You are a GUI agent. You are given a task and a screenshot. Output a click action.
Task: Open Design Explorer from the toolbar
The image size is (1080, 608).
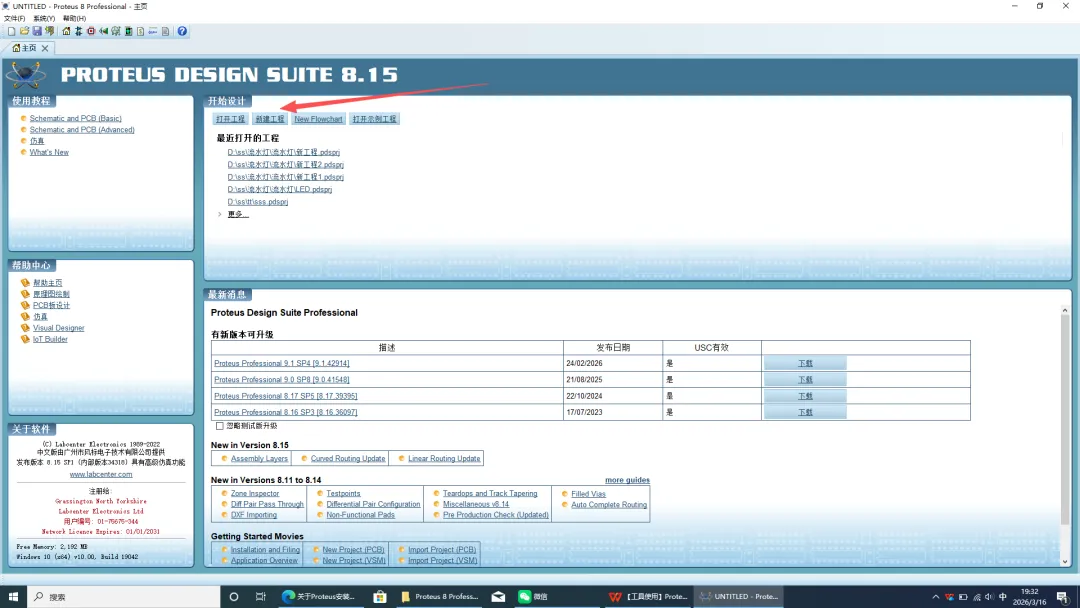(x=128, y=31)
